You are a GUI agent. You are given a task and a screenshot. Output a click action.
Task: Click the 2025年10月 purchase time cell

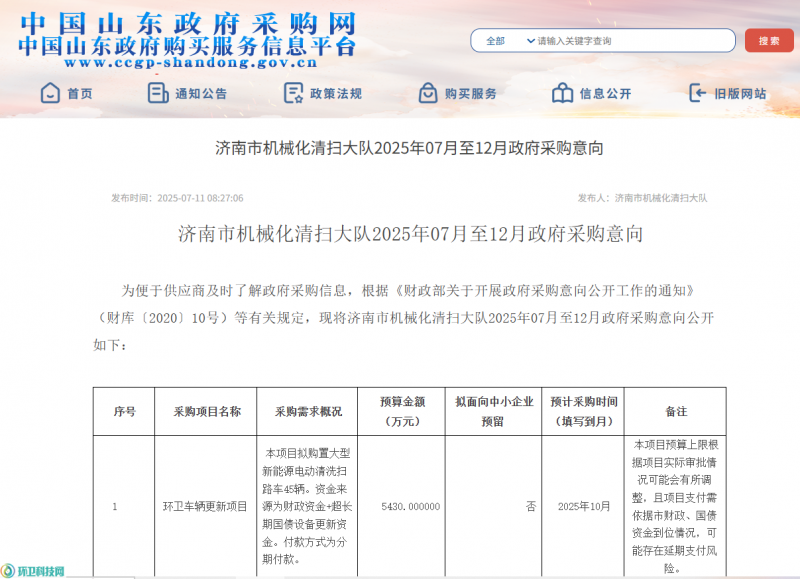click(584, 507)
